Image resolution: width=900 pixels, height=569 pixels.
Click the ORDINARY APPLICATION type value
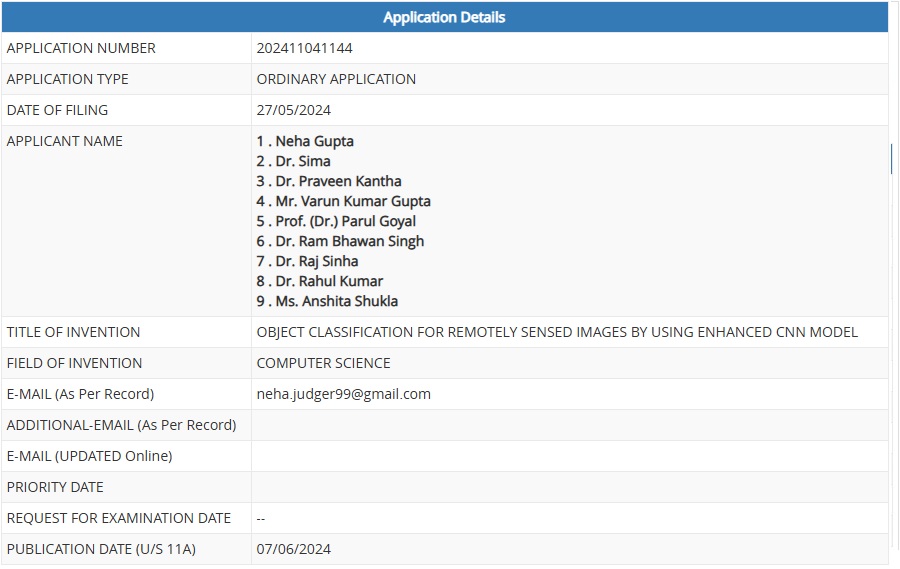[336, 79]
